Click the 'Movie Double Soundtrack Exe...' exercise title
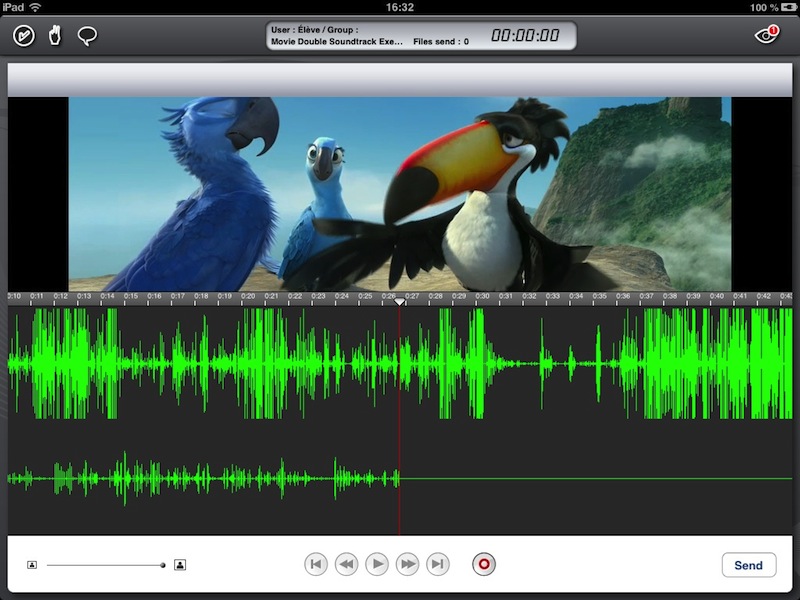The image size is (800, 600). [337, 42]
